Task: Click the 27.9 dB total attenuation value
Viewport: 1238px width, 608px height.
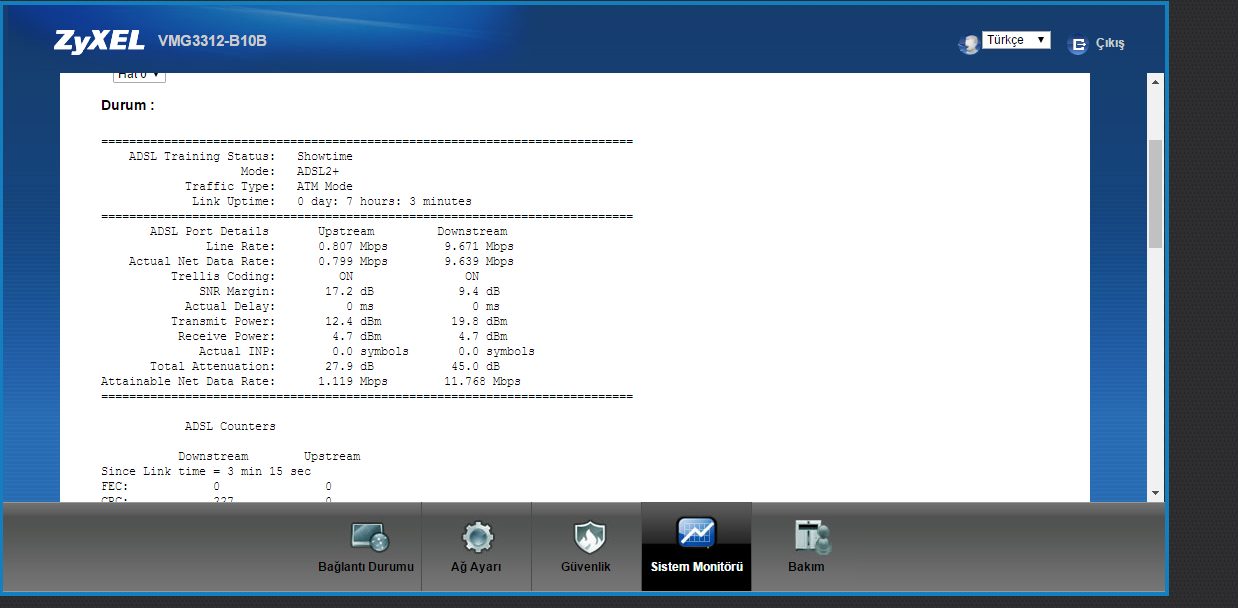Action: (x=349, y=366)
